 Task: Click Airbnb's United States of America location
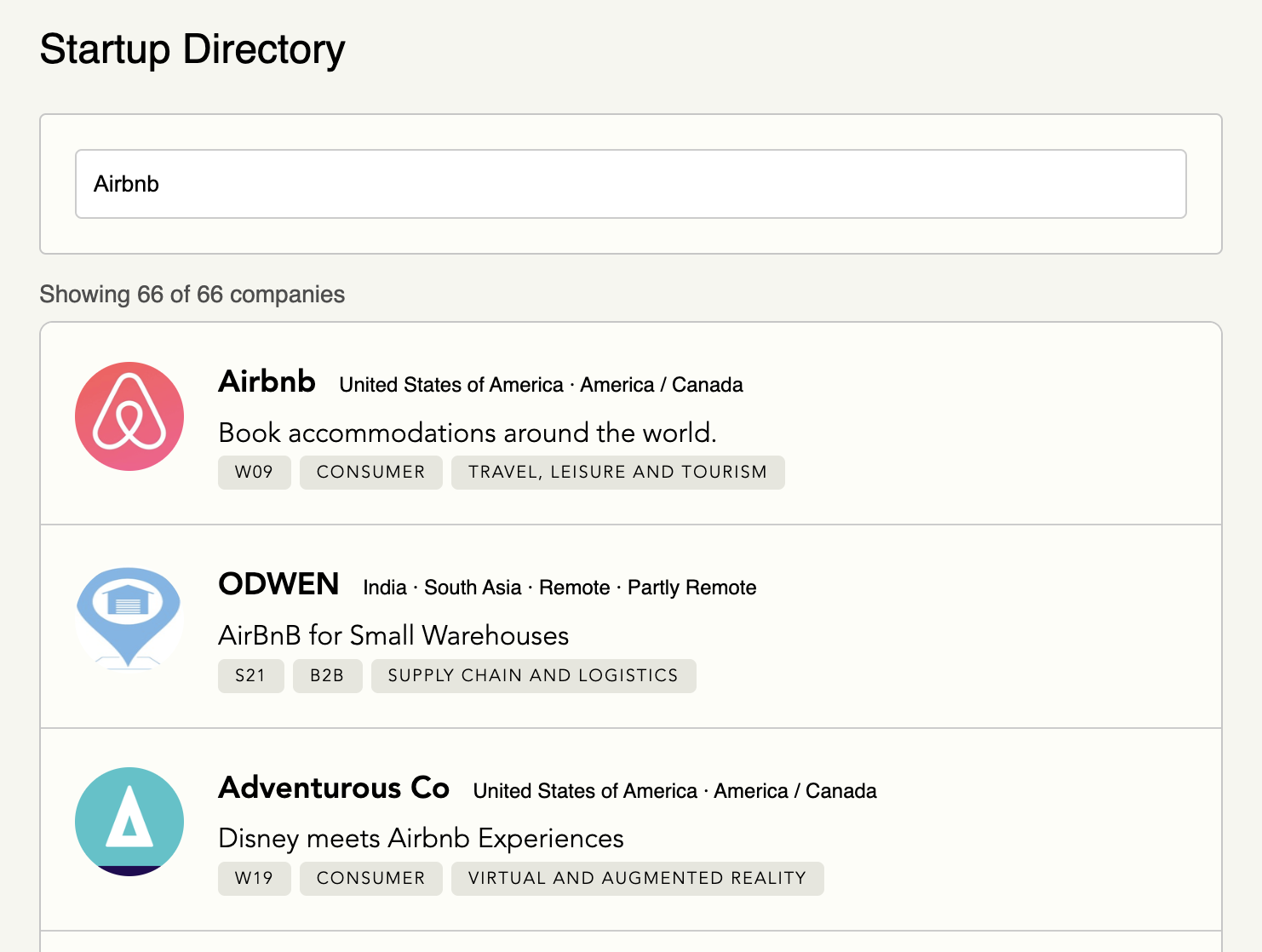451,385
